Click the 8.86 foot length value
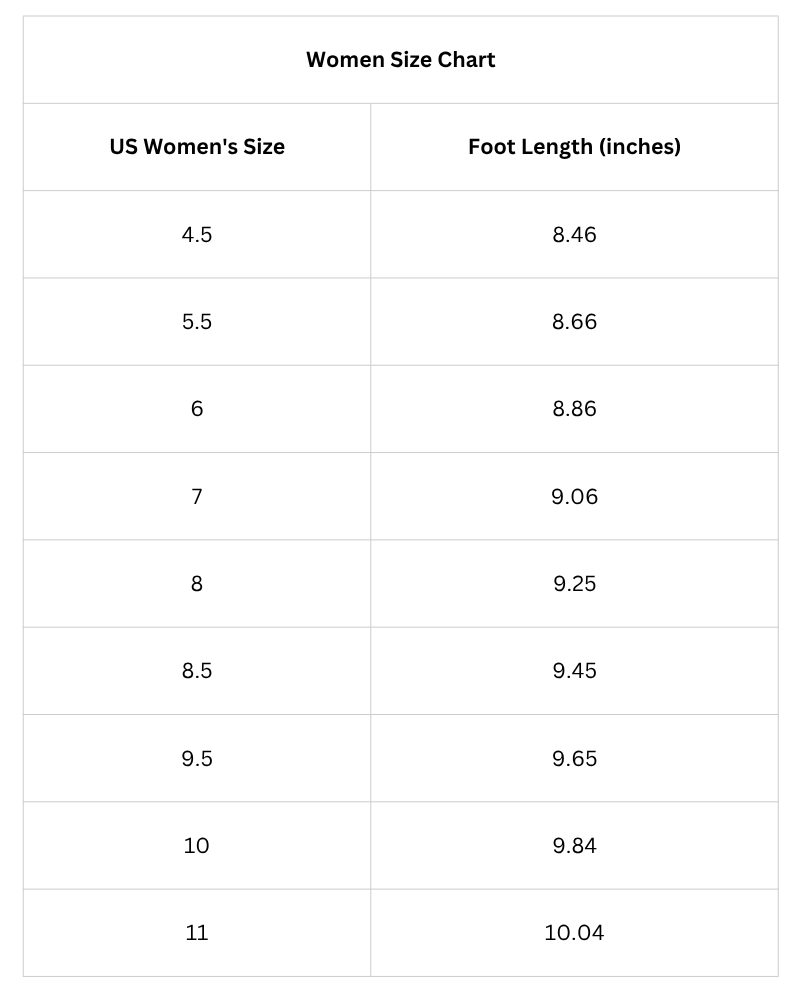Image resolution: width=800 pixels, height=1000 pixels. pyautogui.click(x=574, y=409)
